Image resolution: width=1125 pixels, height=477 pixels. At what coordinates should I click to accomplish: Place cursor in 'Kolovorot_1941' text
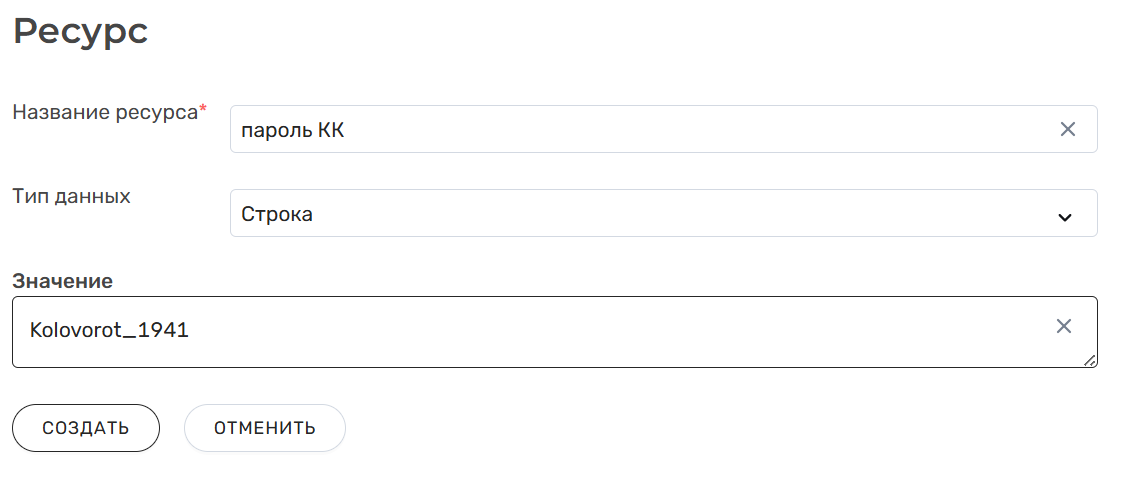tap(109, 330)
